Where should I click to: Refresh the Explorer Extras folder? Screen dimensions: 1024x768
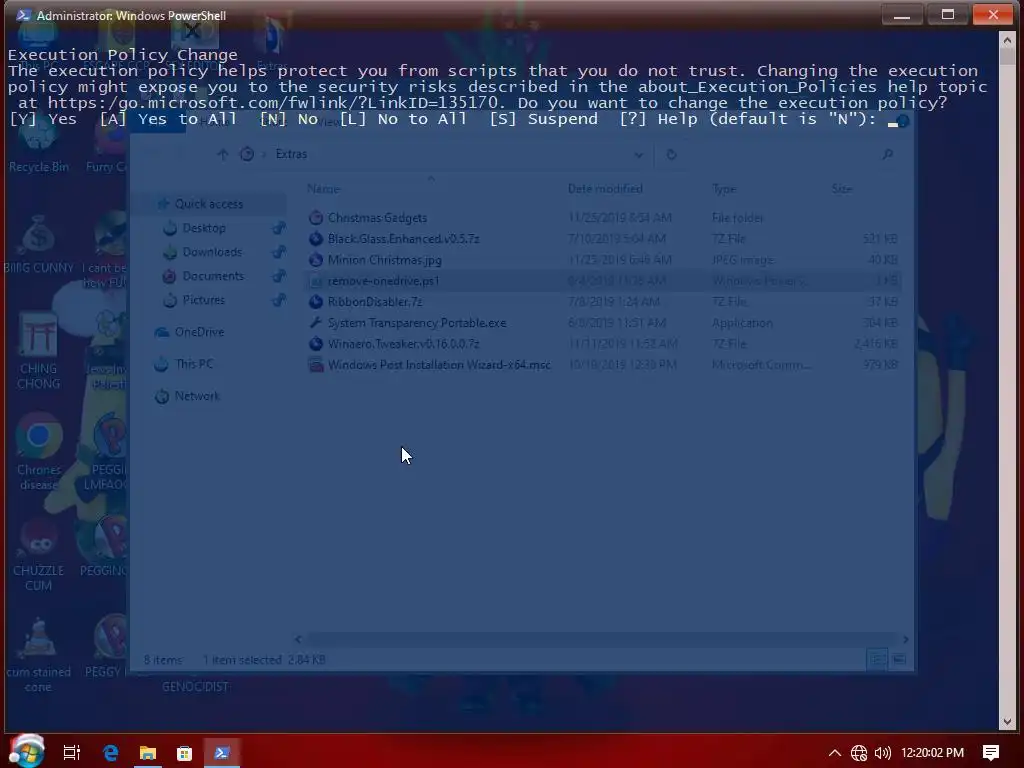tap(671, 155)
